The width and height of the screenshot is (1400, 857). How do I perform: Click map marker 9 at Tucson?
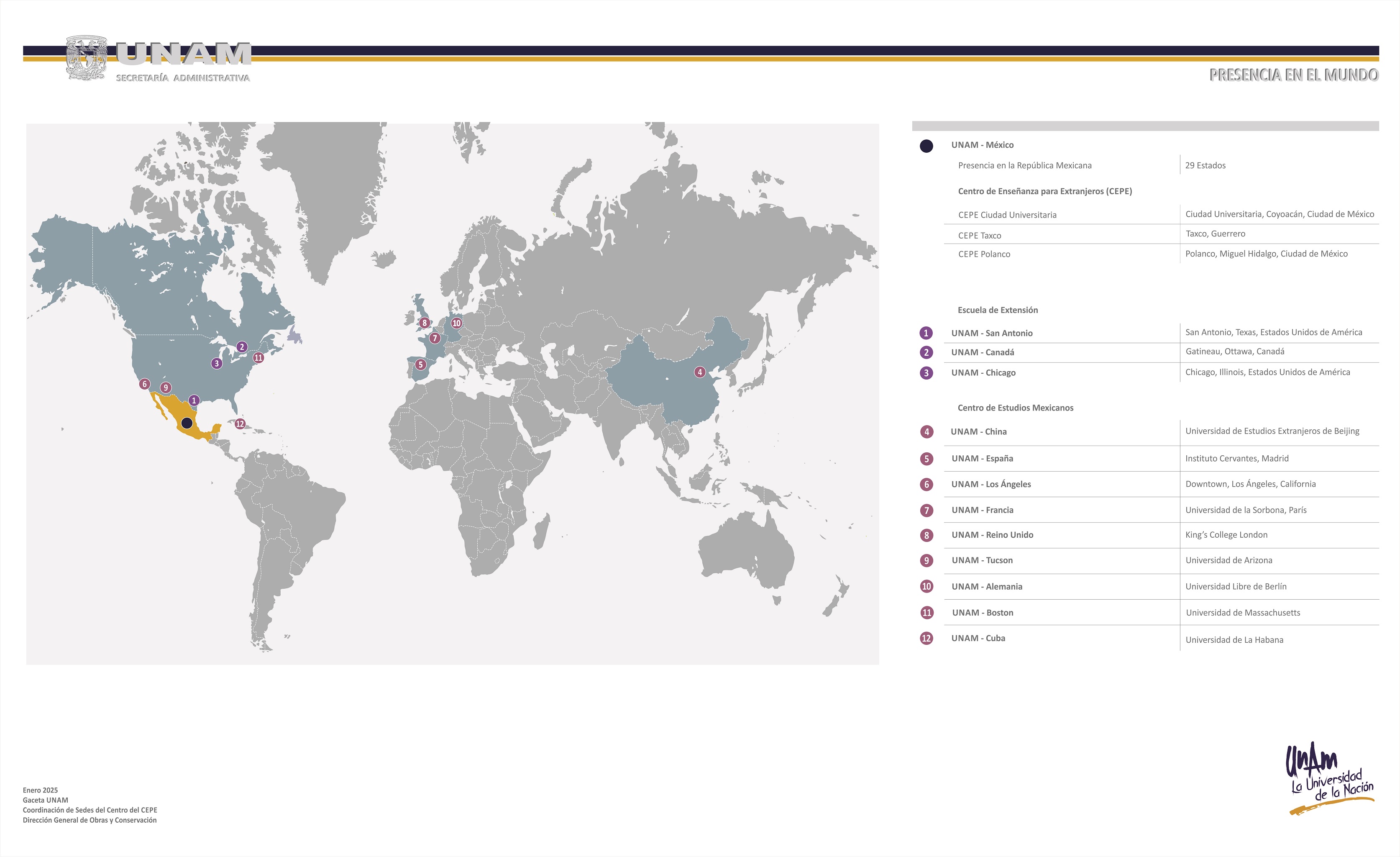tap(165, 387)
